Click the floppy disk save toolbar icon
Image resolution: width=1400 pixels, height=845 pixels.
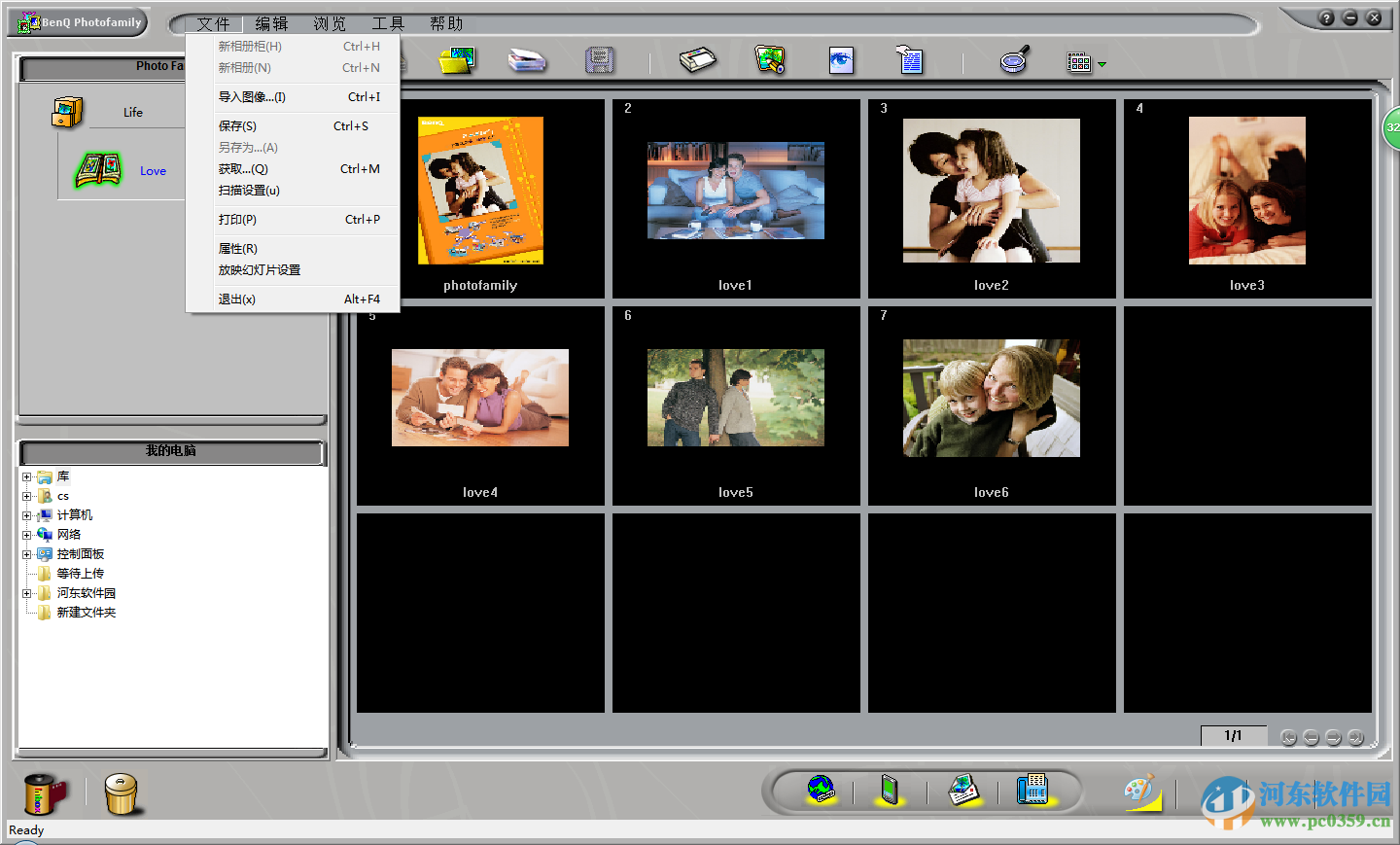pos(598,60)
